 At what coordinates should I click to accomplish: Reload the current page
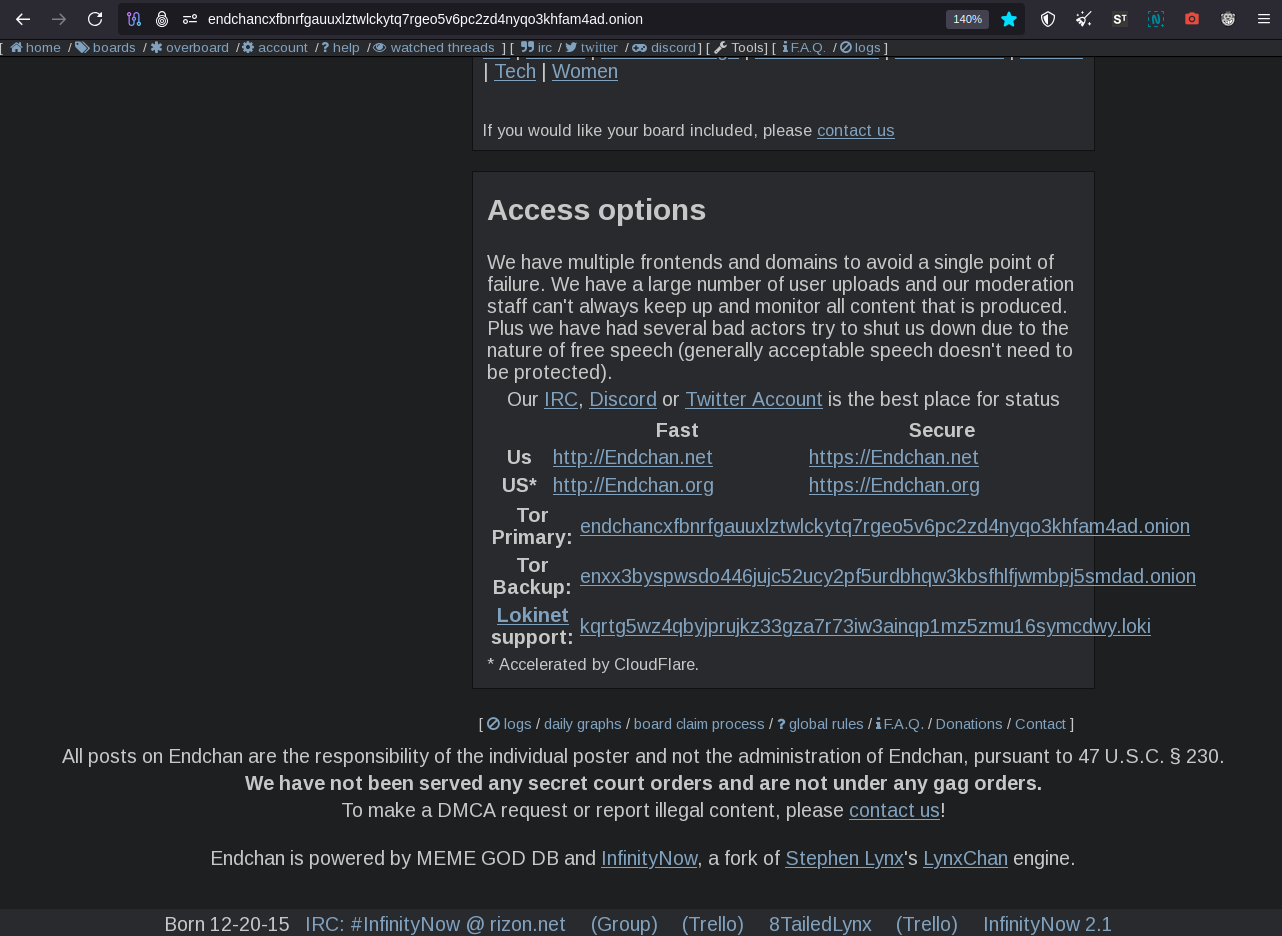pos(95,19)
